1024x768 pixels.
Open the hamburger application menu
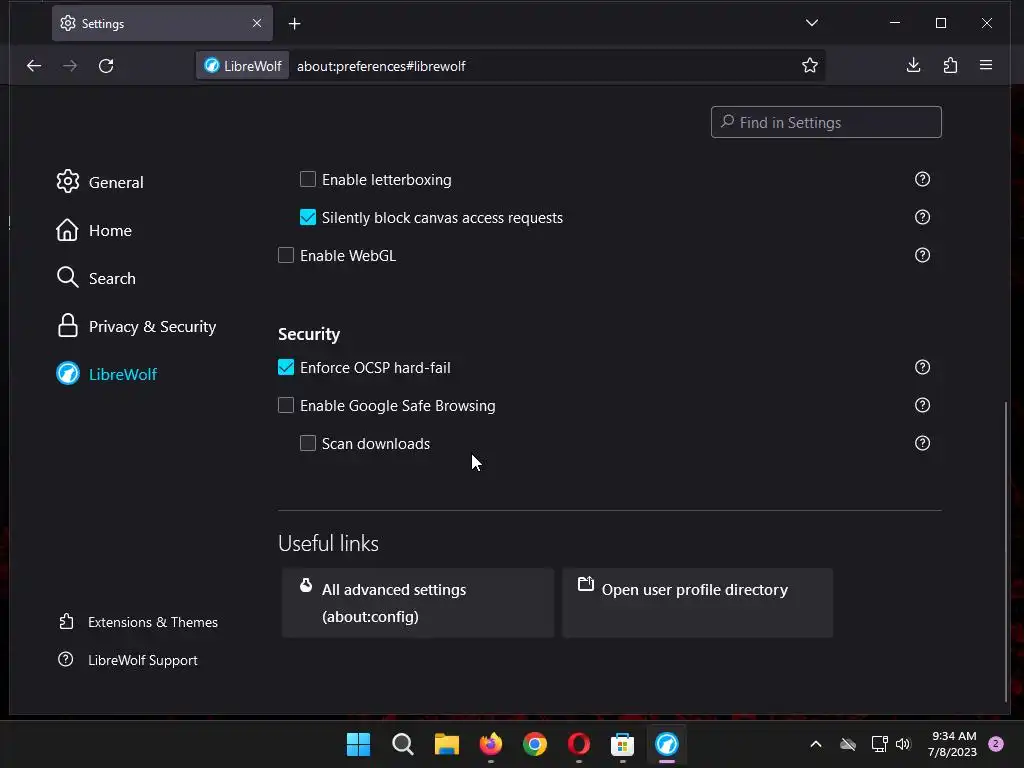point(986,65)
